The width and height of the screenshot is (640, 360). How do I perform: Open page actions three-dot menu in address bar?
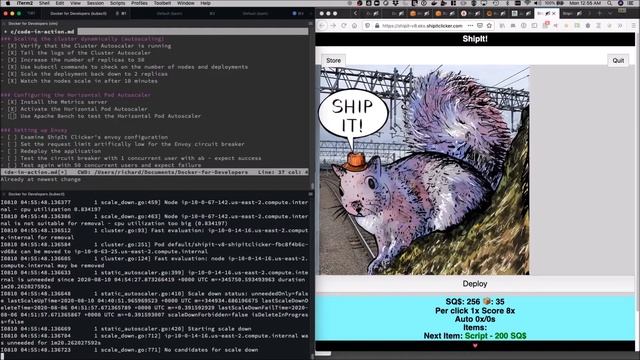point(470,26)
